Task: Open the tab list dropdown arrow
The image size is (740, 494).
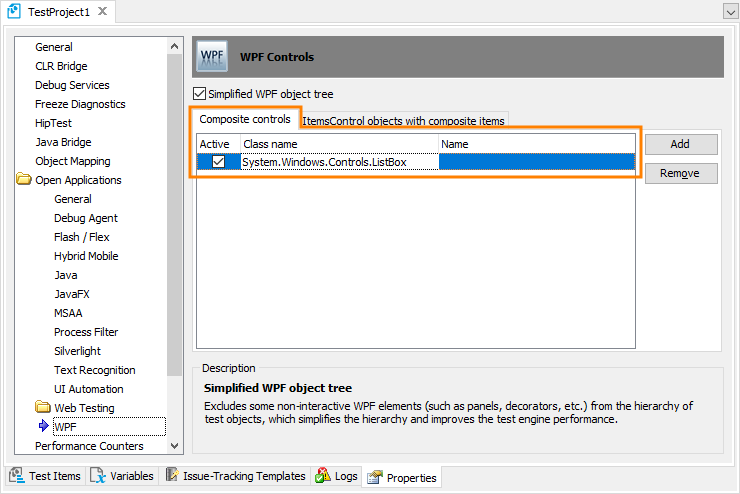Action: (x=730, y=11)
